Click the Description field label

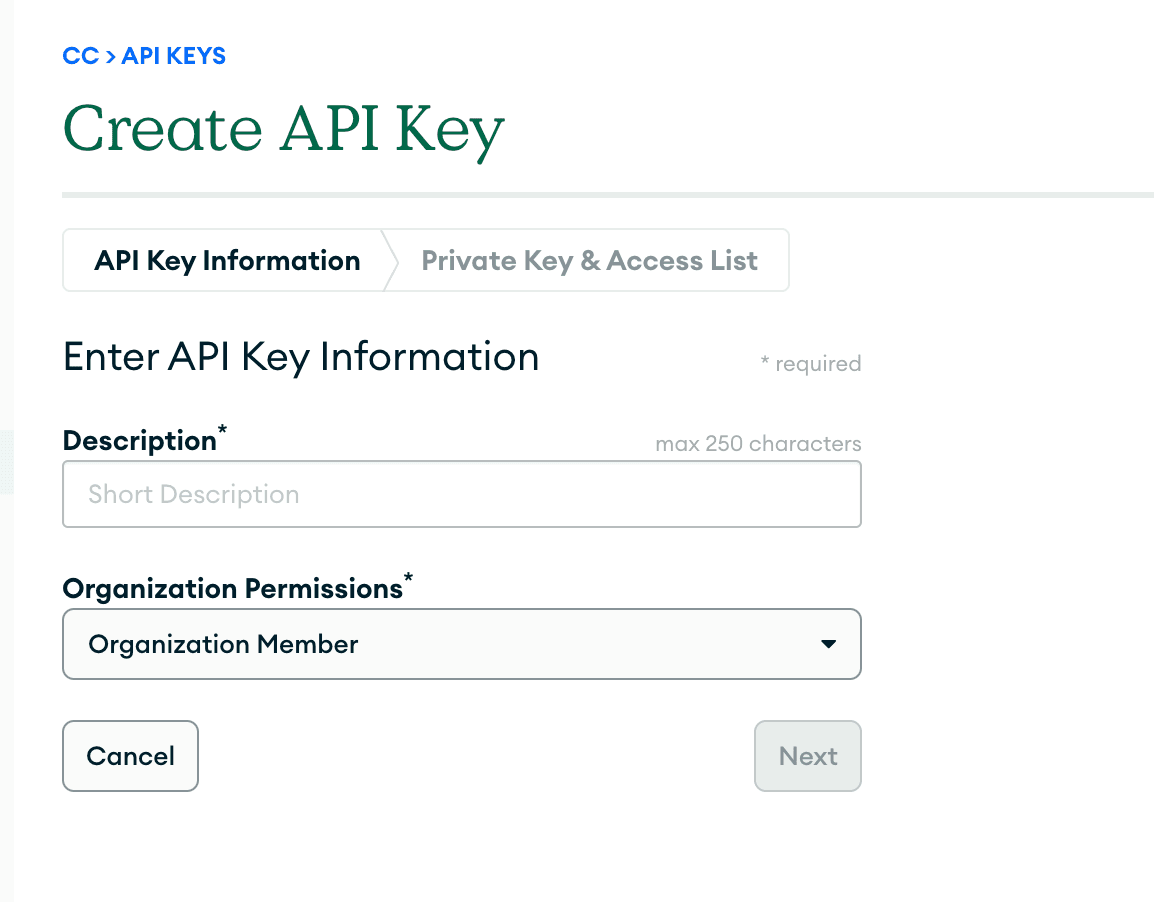point(140,440)
